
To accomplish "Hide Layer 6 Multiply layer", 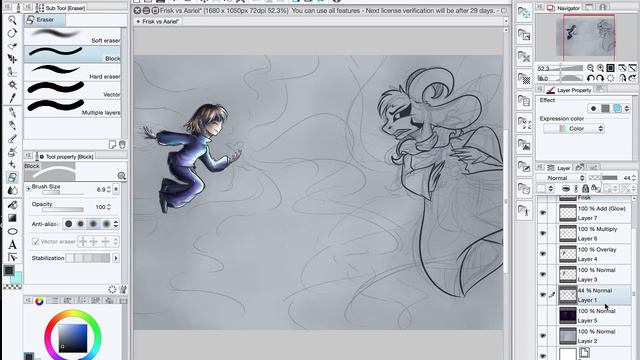I will (542, 233).
